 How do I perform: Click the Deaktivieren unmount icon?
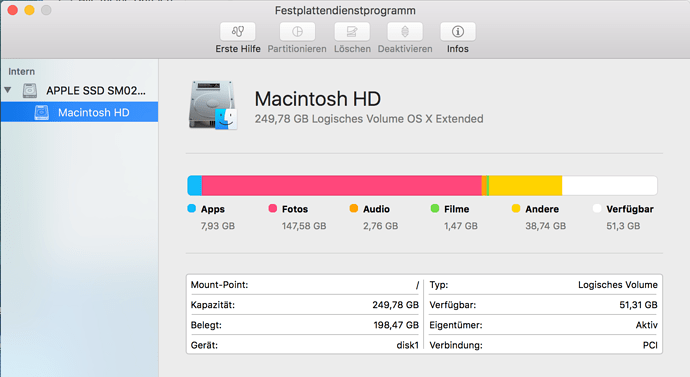(x=405, y=32)
